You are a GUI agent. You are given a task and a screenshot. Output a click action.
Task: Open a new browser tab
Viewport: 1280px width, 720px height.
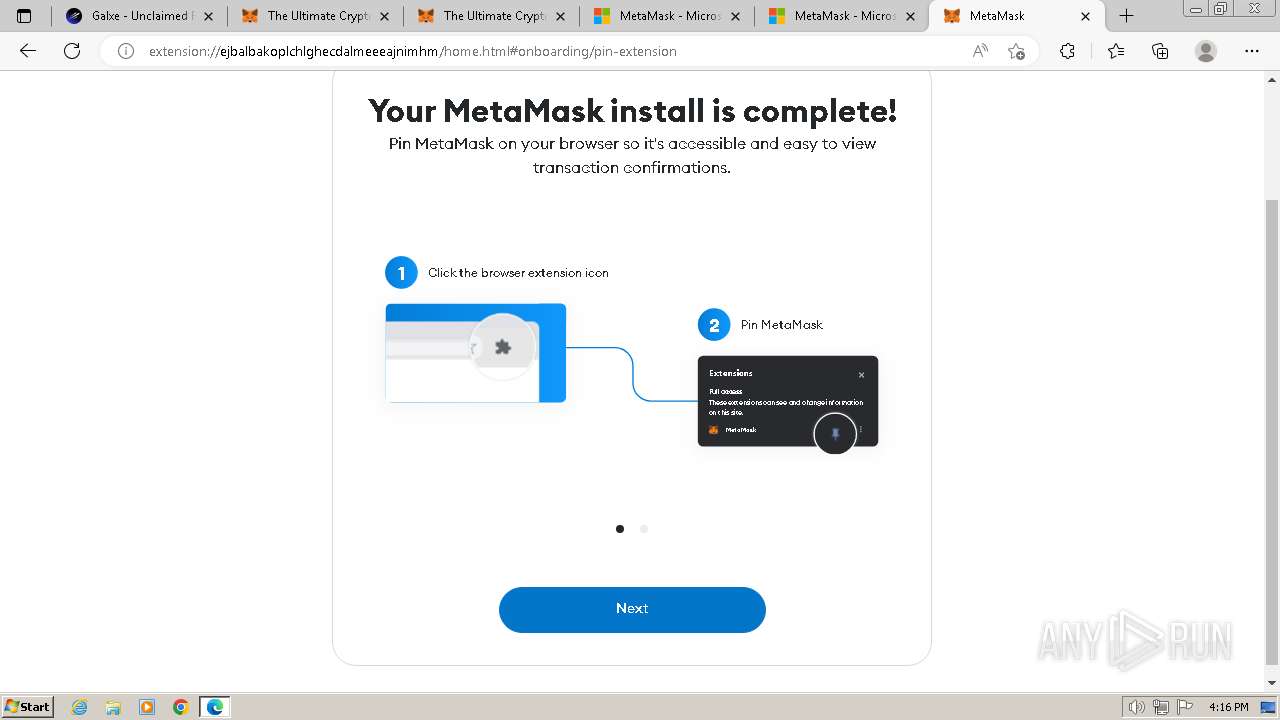1126,16
